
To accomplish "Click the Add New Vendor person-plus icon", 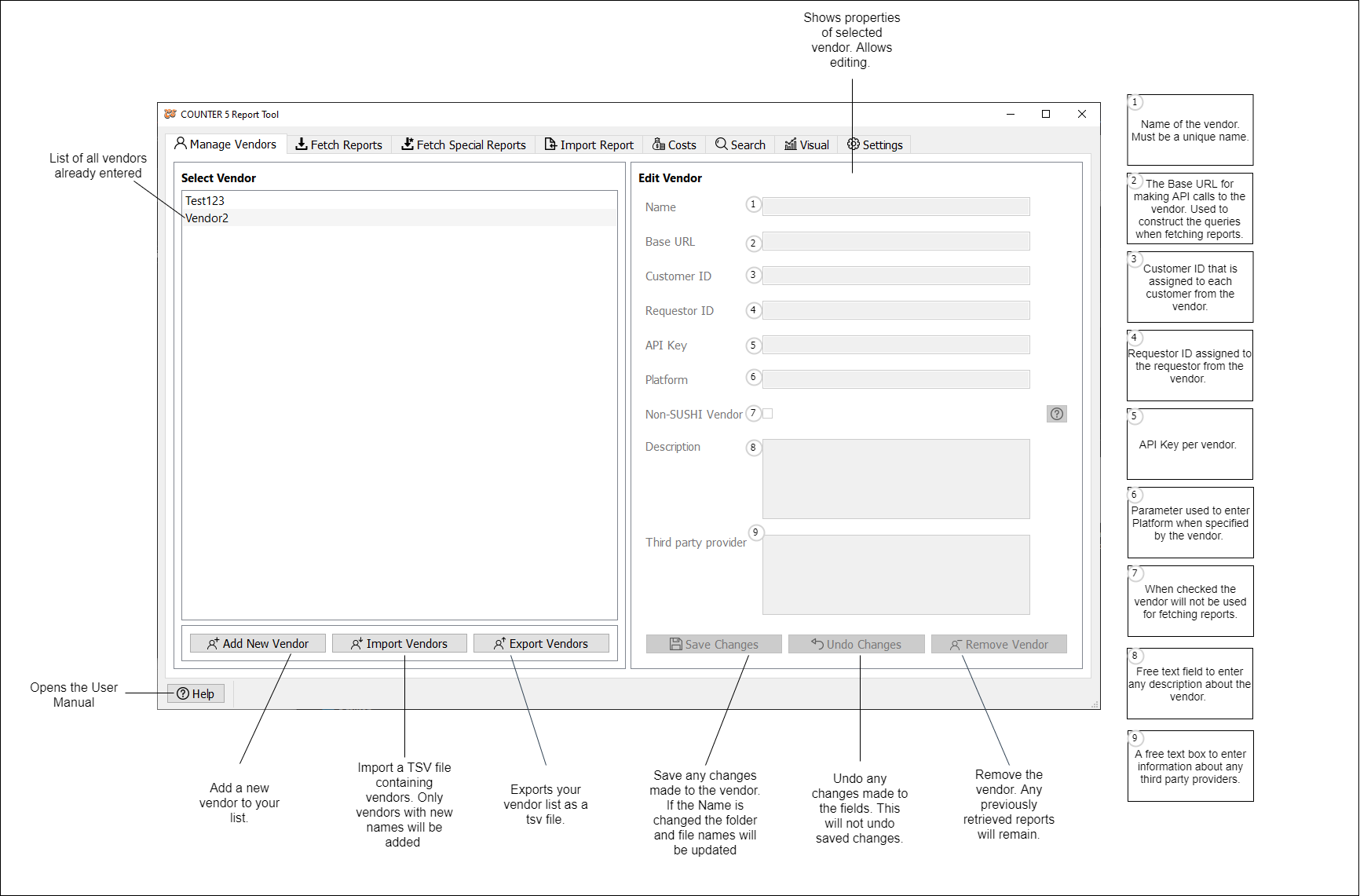I will pyautogui.click(x=212, y=643).
